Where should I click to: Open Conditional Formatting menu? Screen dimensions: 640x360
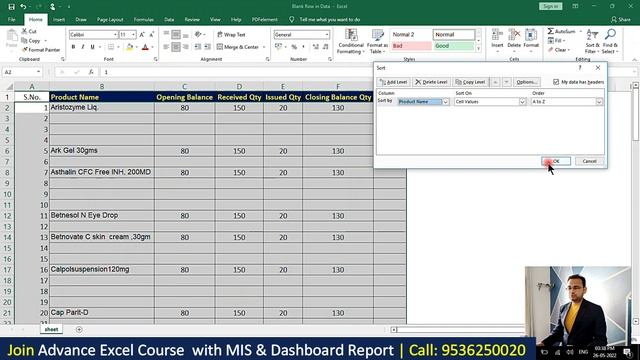click(351, 41)
